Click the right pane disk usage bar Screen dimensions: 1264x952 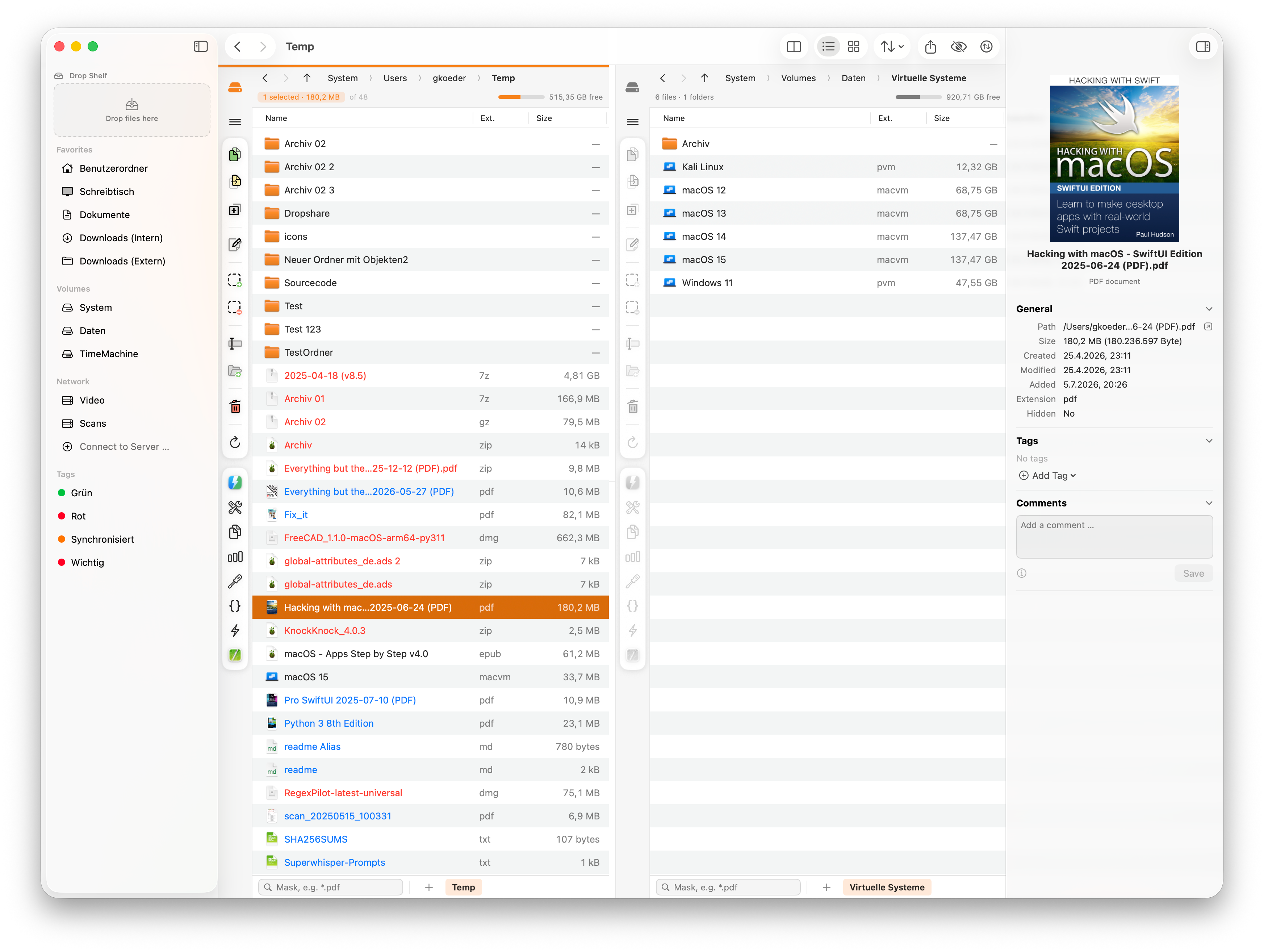918,97
